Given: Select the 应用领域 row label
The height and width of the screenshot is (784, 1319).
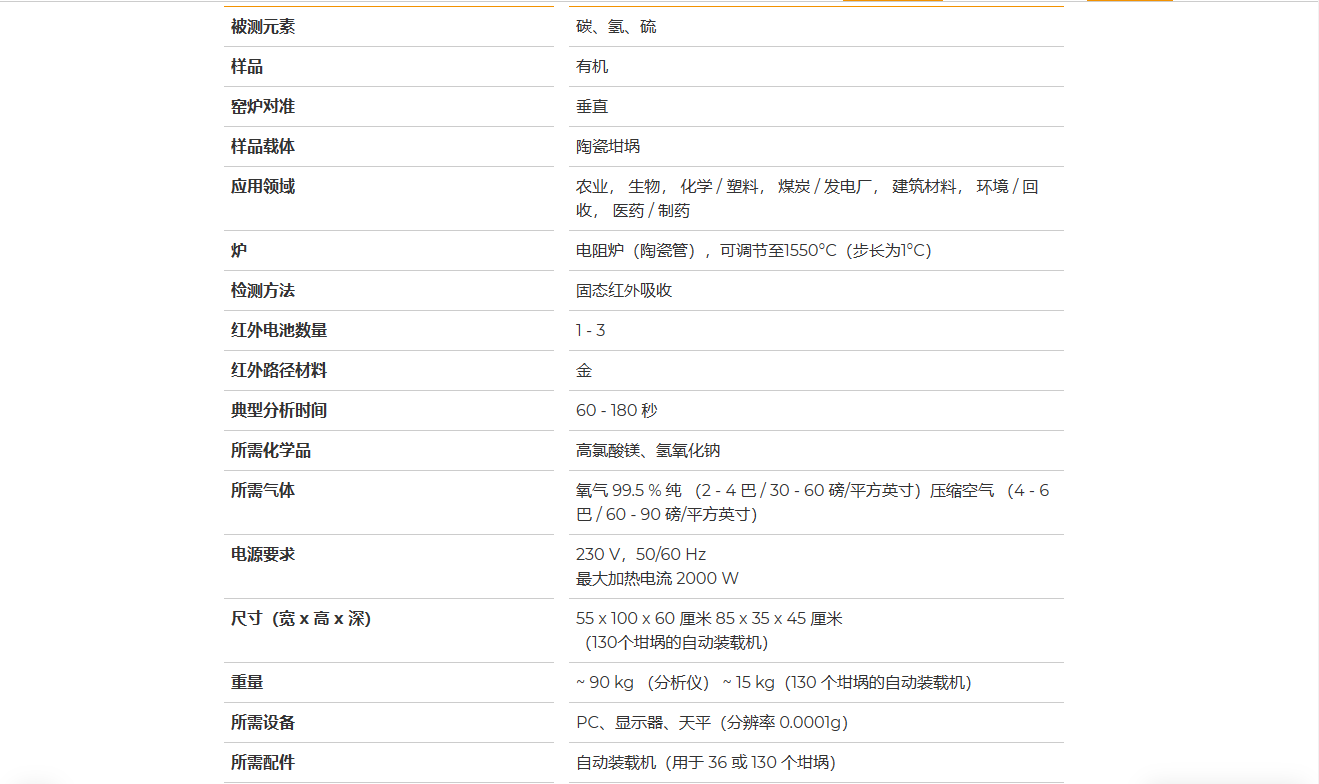Looking at the screenshot, I should 263,187.
